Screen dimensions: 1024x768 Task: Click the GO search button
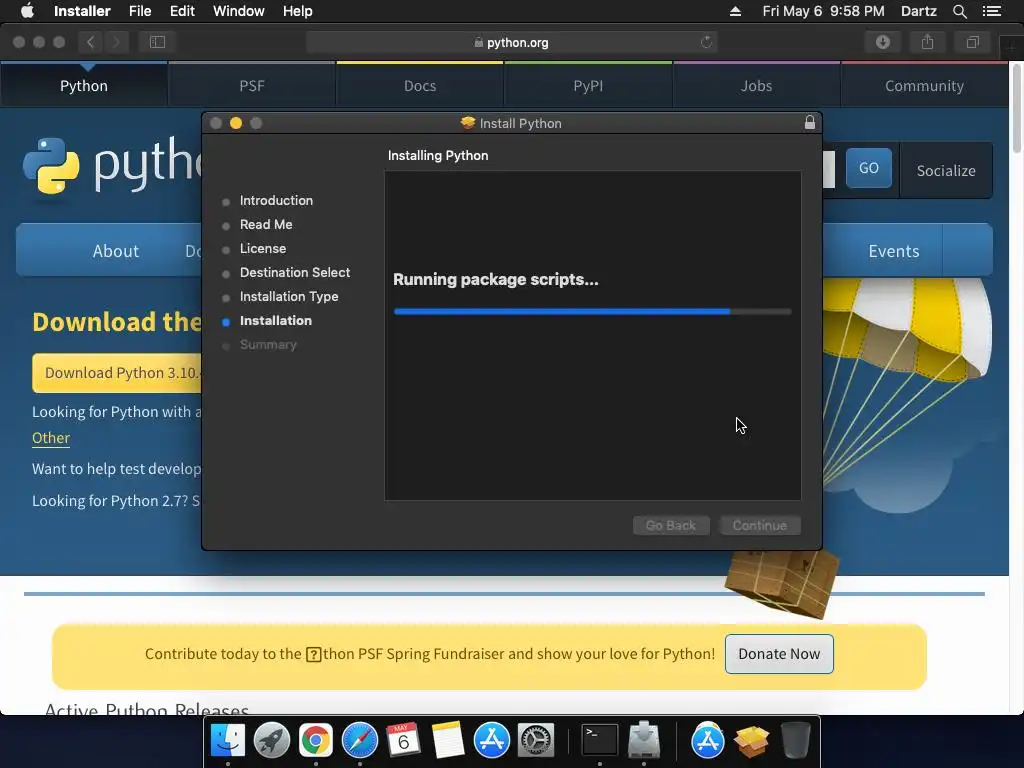click(869, 168)
